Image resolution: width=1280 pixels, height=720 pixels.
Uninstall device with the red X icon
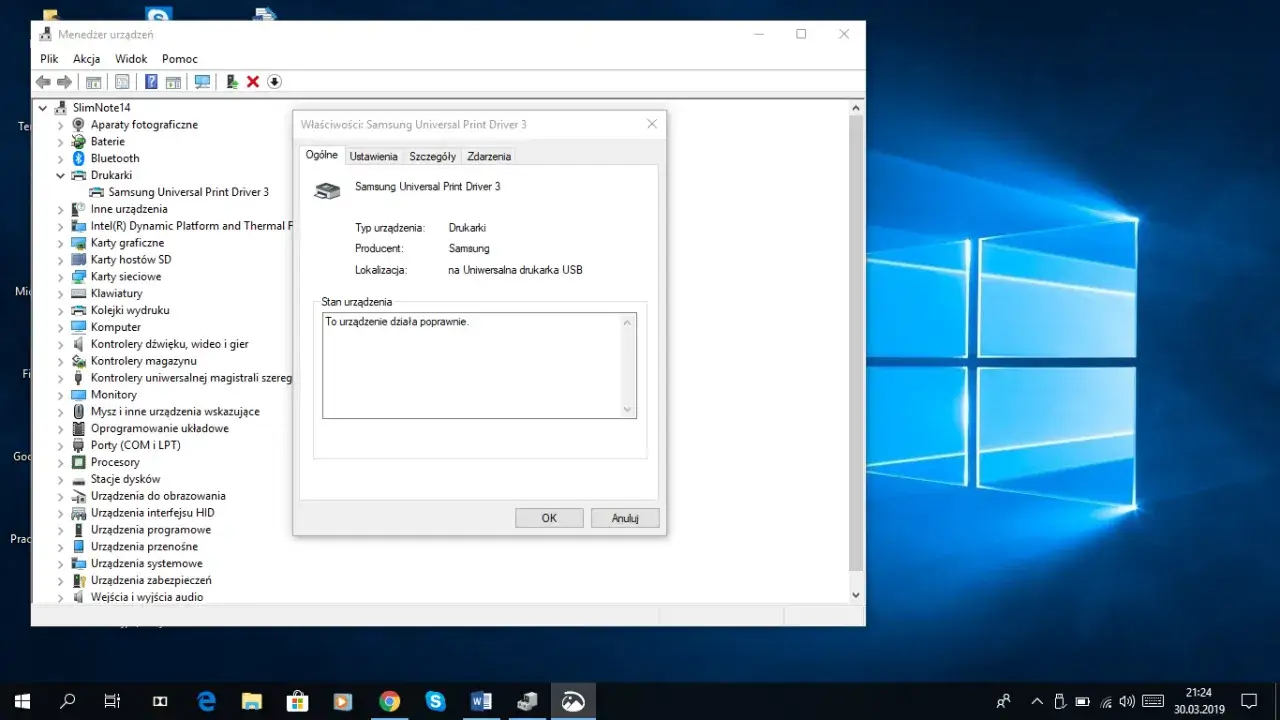(253, 81)
